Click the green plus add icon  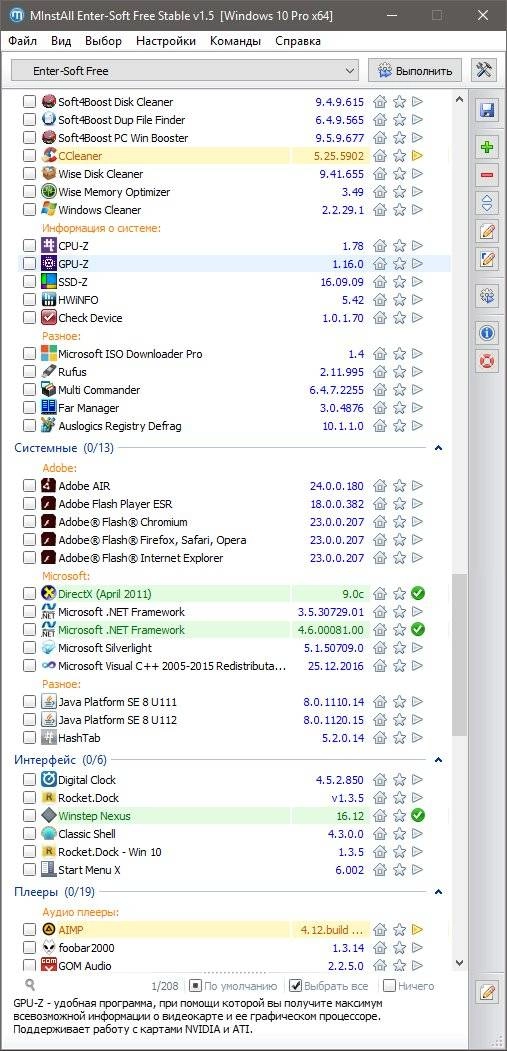487,146
